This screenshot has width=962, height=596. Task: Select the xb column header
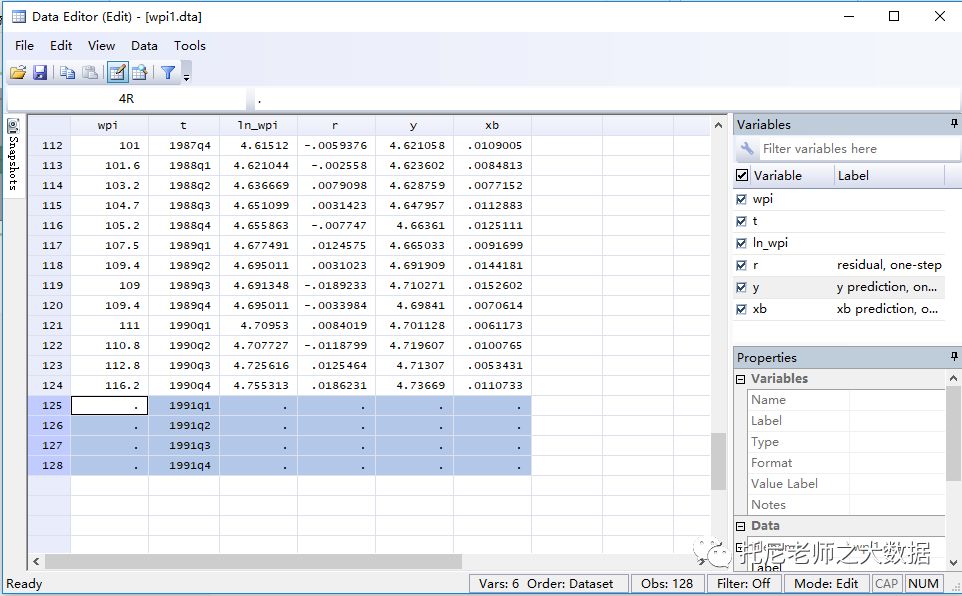[492, 125]
